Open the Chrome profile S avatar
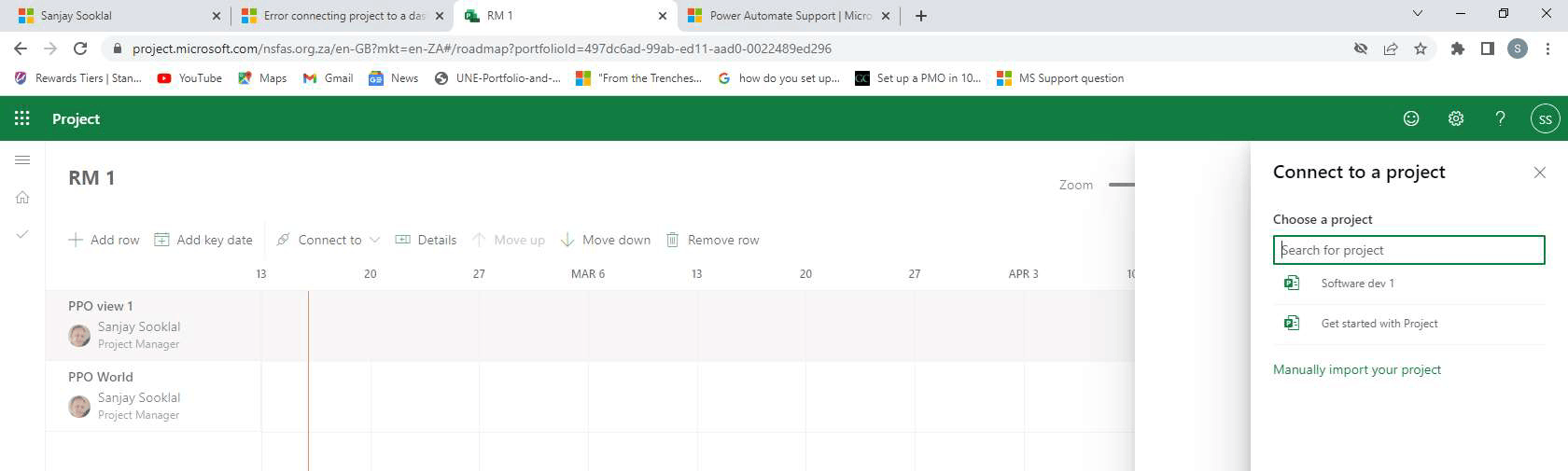 (1518, 48)
